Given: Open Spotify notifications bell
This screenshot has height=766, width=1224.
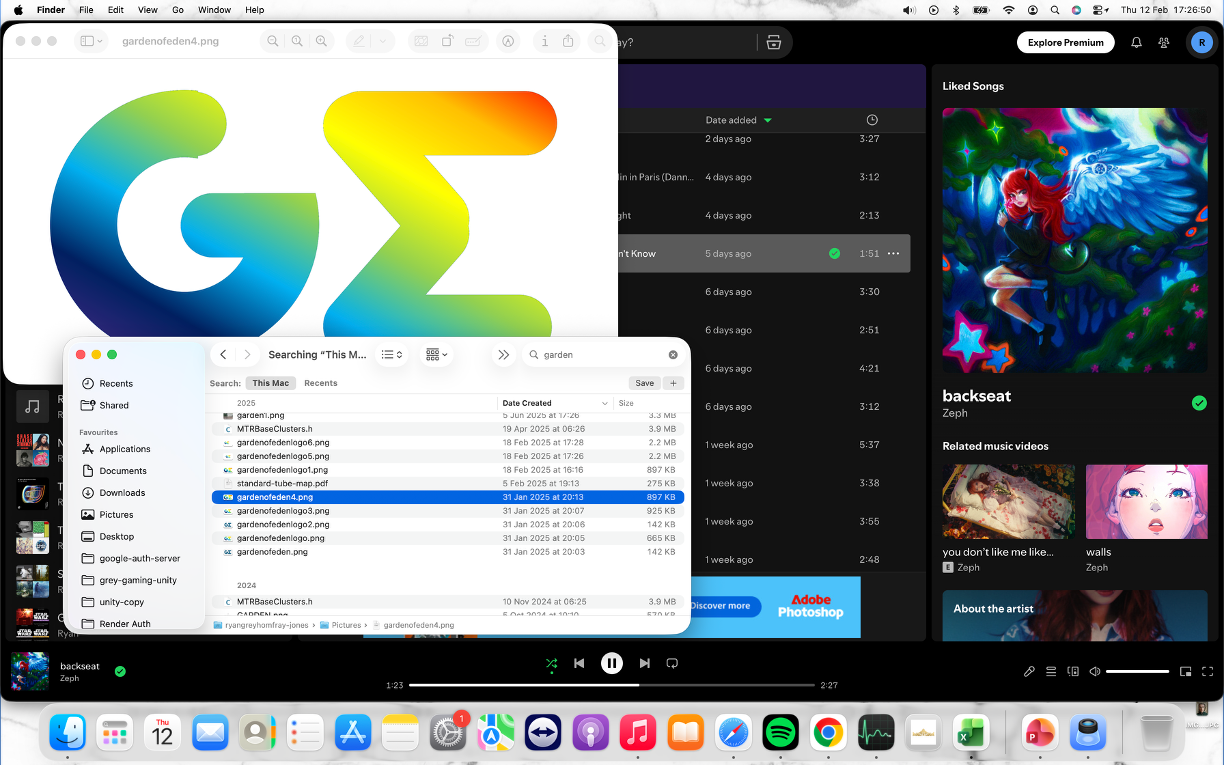Looking at the screenshot, I should coord(1136,43).
